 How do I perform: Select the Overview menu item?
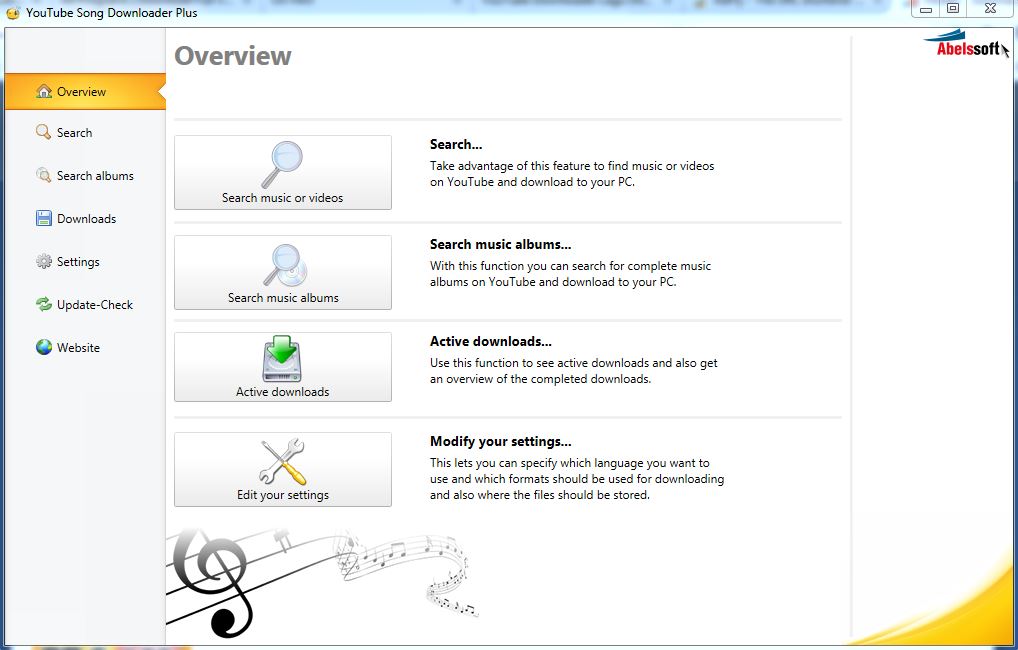(85, 92)
